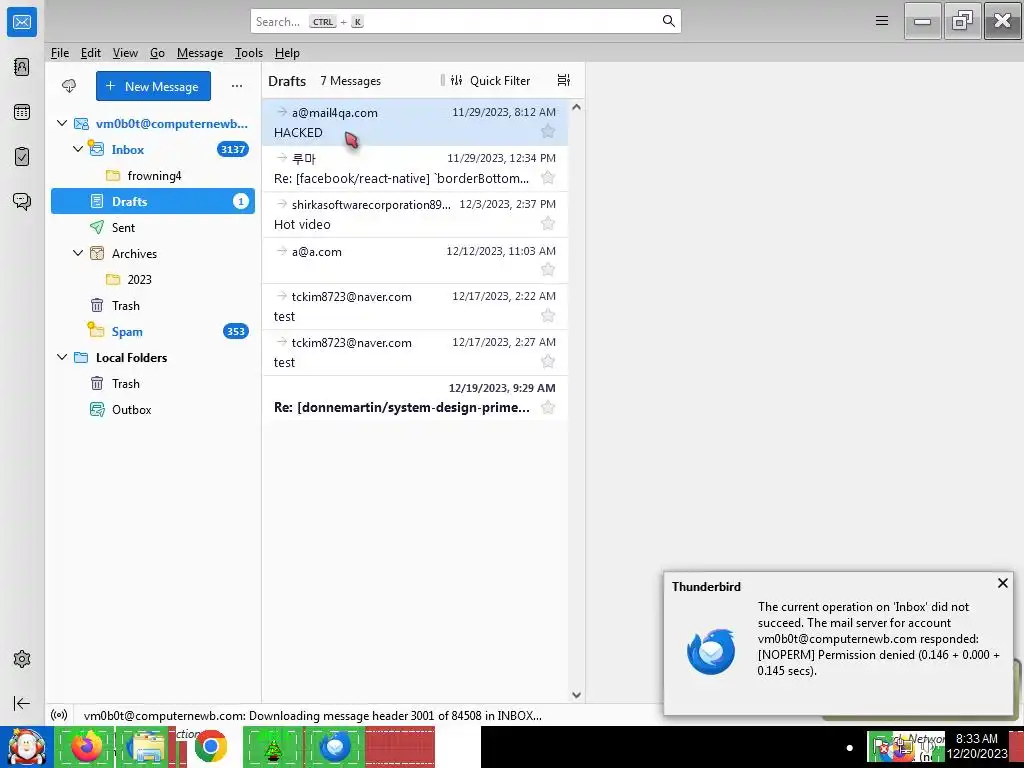Open message list display options
The height and width of the screenshot is (768, 1024).
click(x=564, y=80)
